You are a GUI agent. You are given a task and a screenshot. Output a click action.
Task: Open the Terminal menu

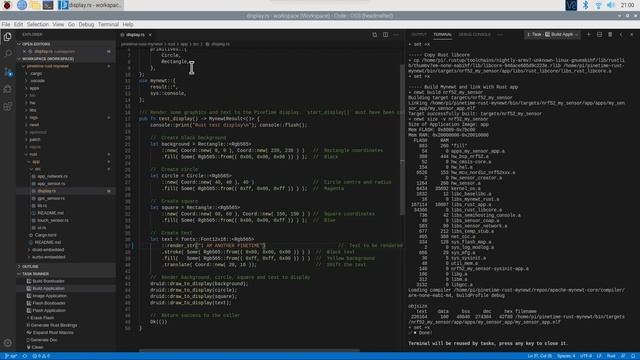108,24
